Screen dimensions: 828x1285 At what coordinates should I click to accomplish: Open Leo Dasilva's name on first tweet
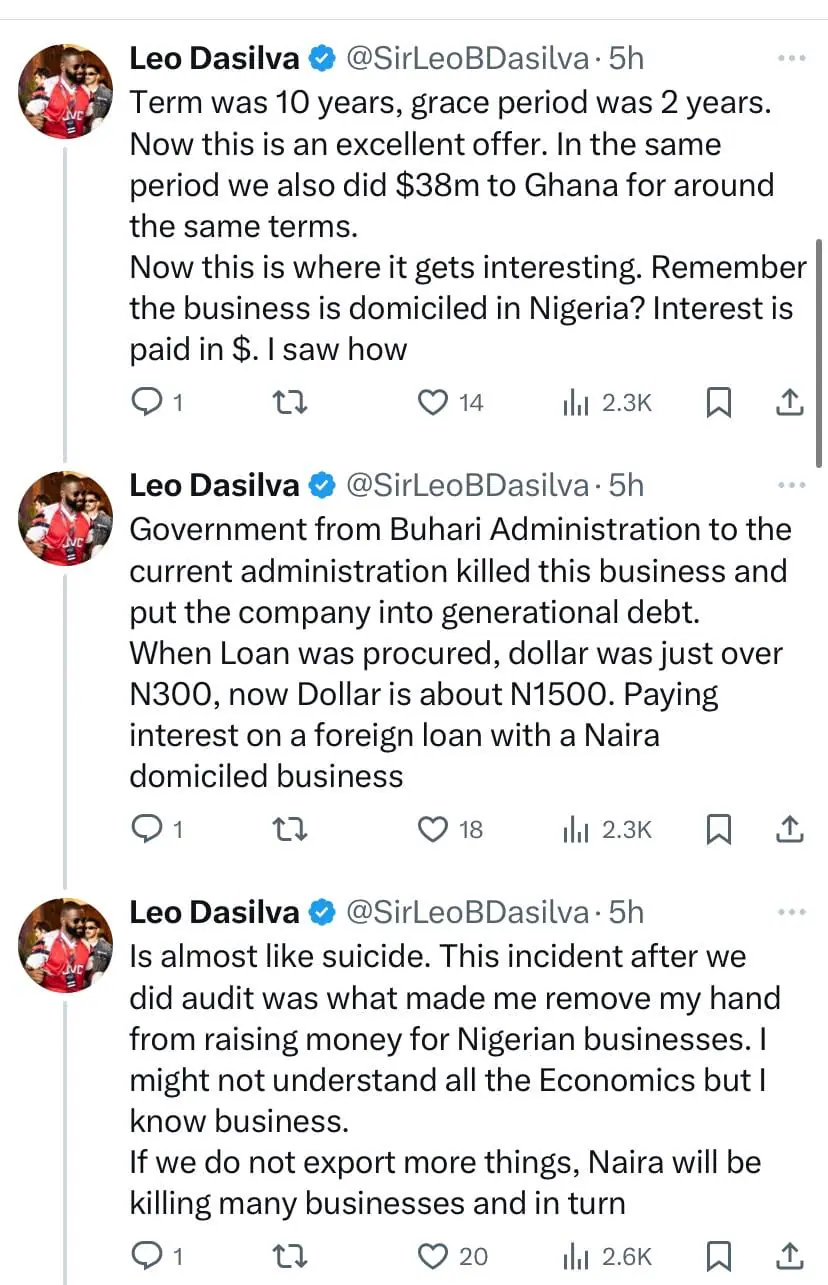pos(214,59)
